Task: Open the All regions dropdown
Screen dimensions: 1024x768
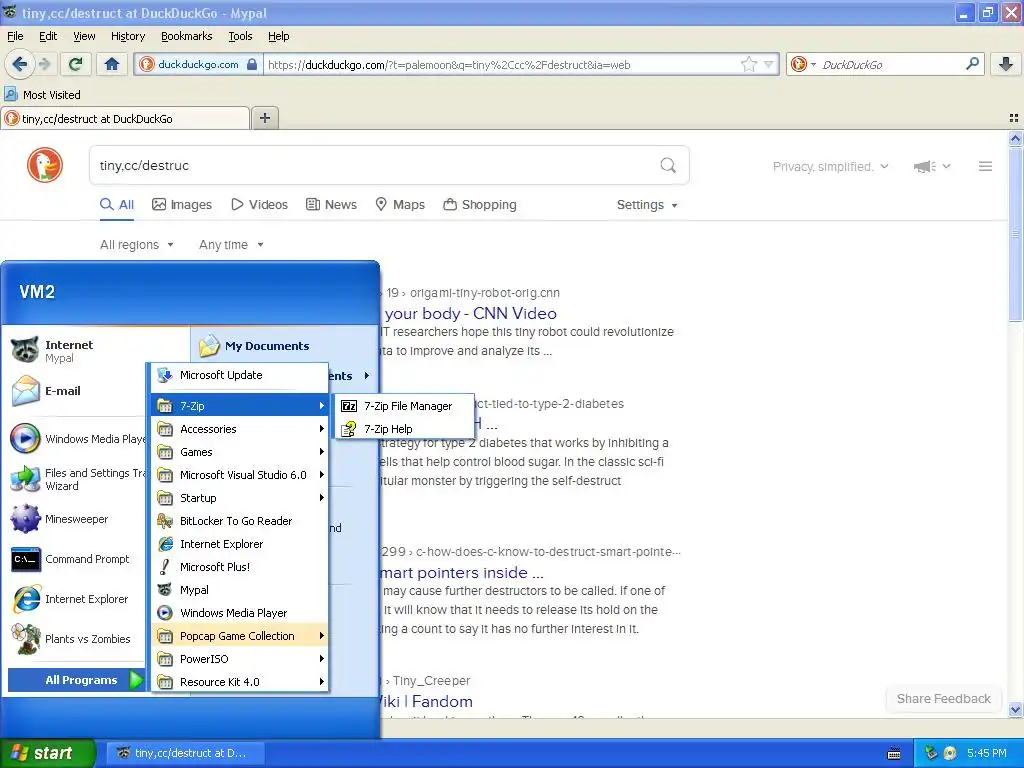Action: coord(136,244)
